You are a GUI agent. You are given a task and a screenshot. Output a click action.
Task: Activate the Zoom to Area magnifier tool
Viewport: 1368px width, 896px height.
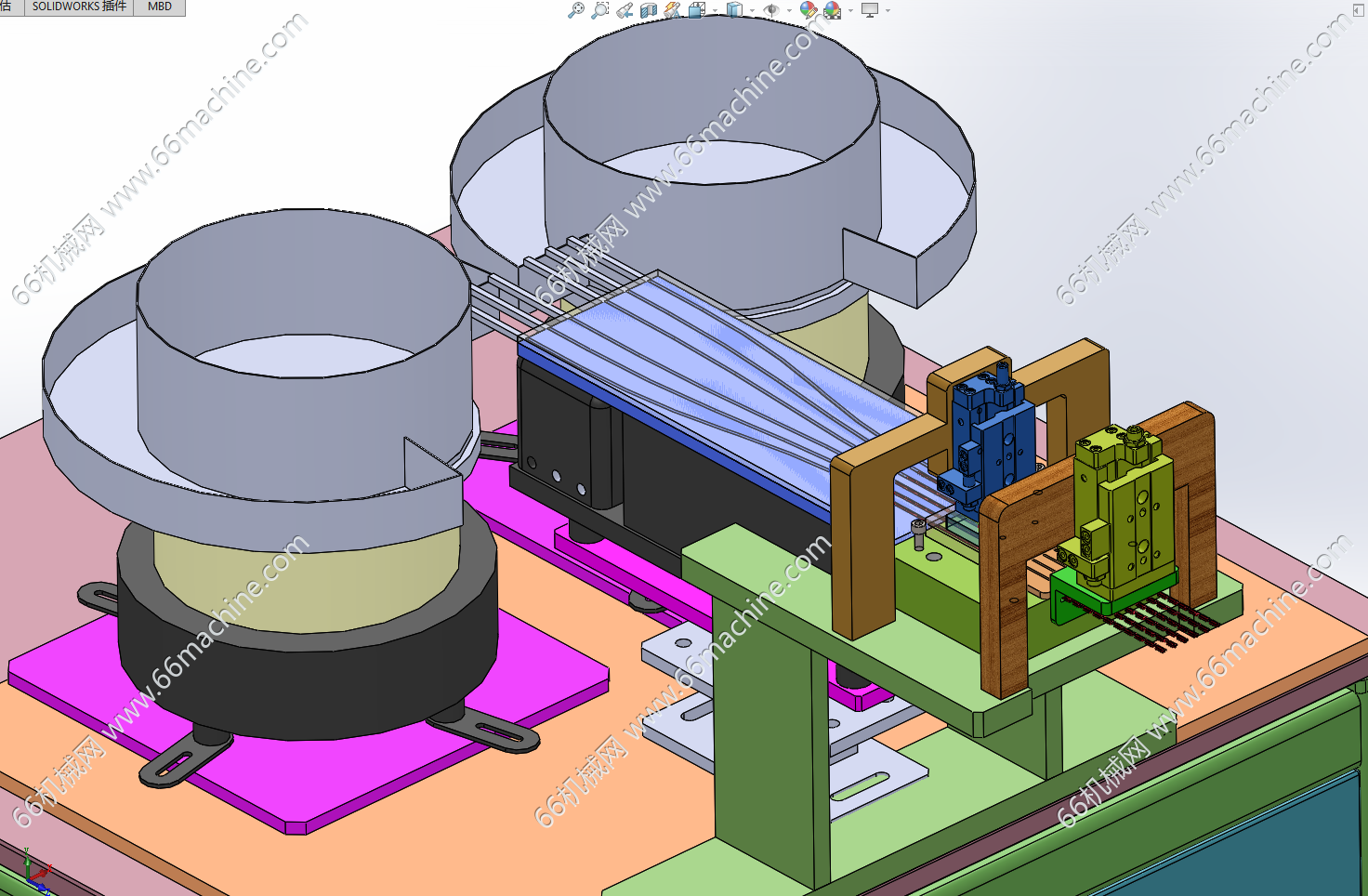pos(600,10)
